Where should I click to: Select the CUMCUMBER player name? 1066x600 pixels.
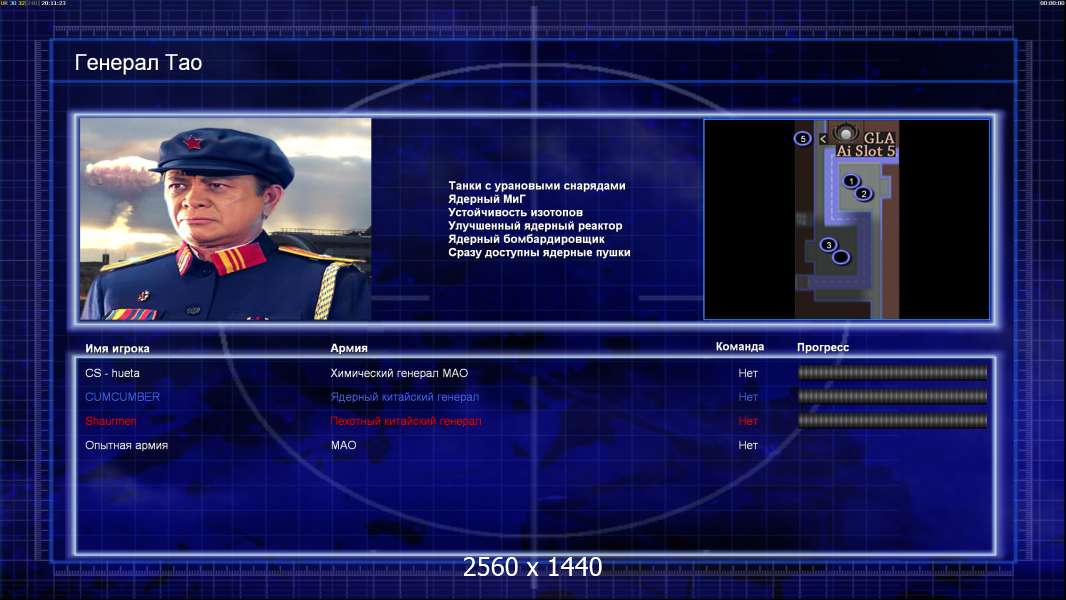(x=122, y=397)
